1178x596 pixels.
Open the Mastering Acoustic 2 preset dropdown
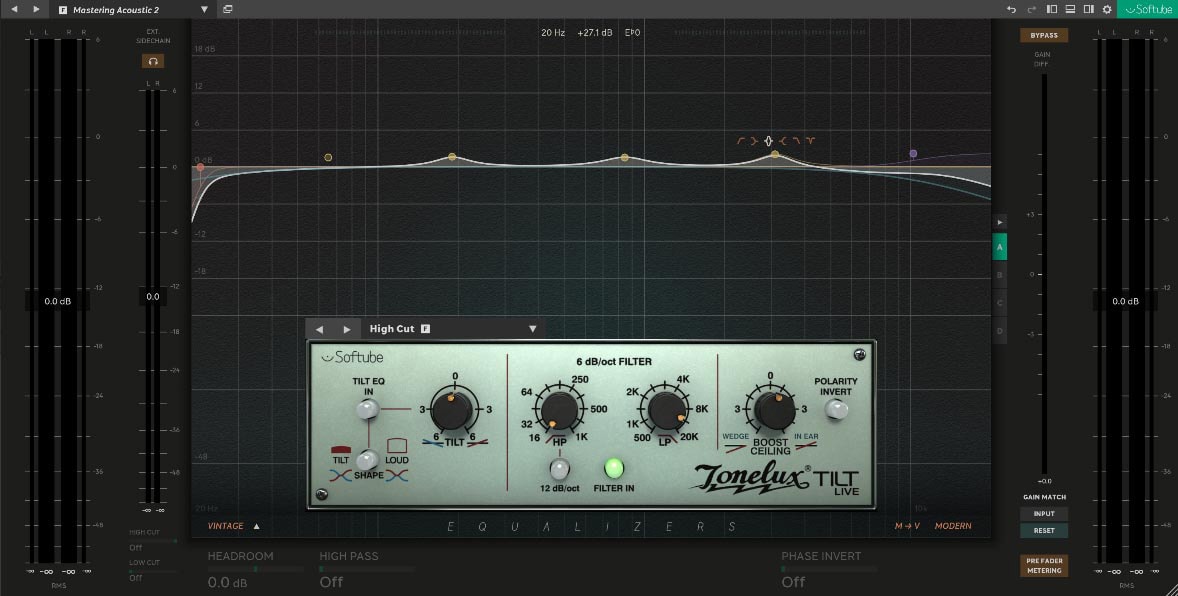(x=204, y=9)
